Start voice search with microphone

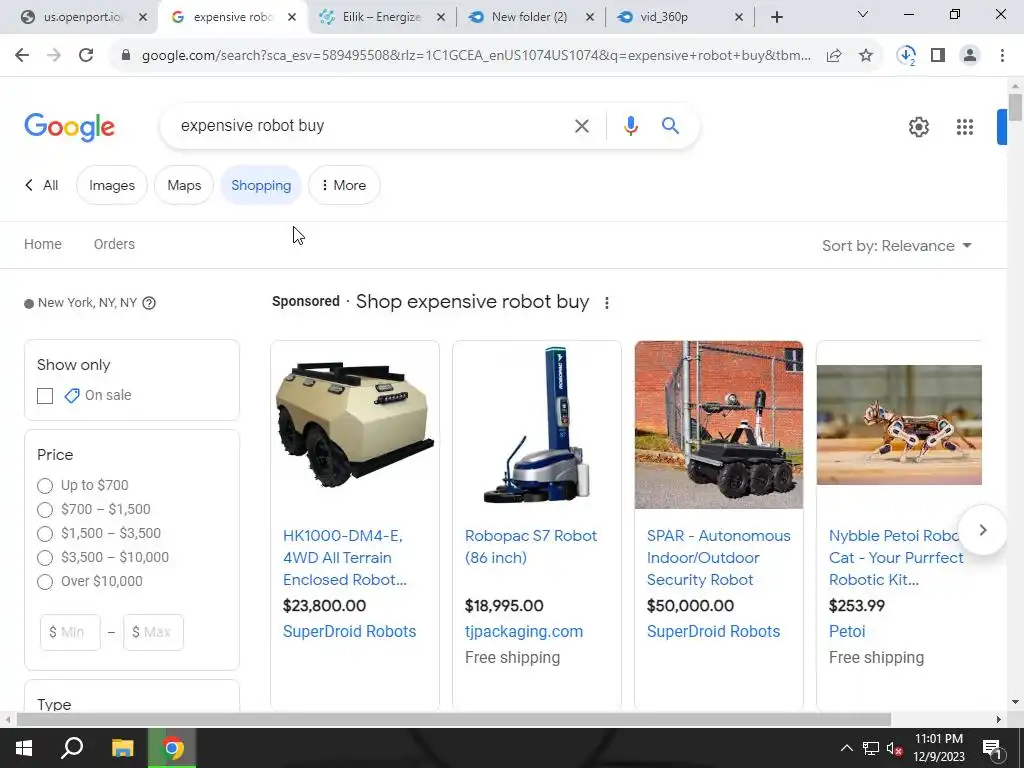(x=630, y=126)
